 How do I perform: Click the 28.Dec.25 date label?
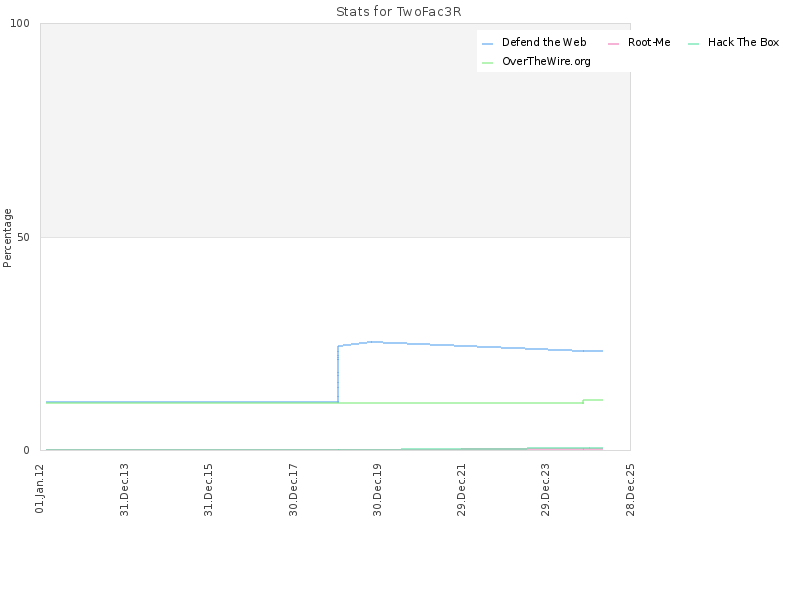pyautogui.click(x=630, y=489)
